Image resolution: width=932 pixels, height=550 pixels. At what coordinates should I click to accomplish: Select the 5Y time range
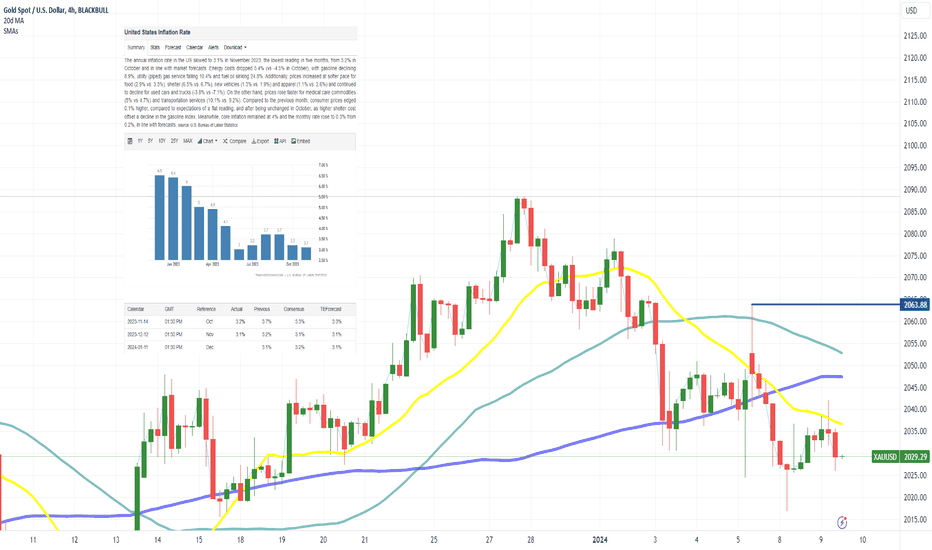(150, 142)
